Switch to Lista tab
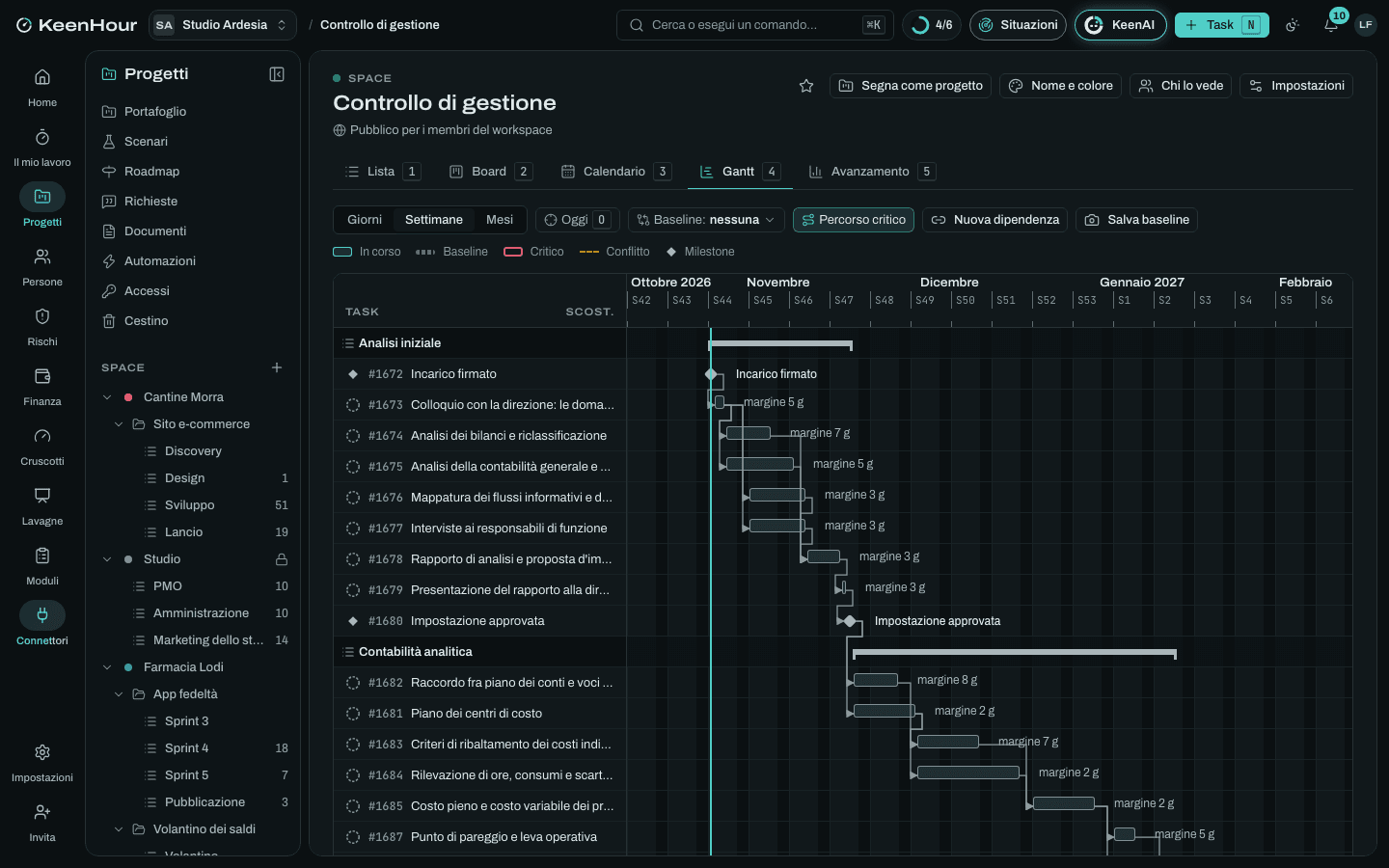 click(x=383, y=172)
